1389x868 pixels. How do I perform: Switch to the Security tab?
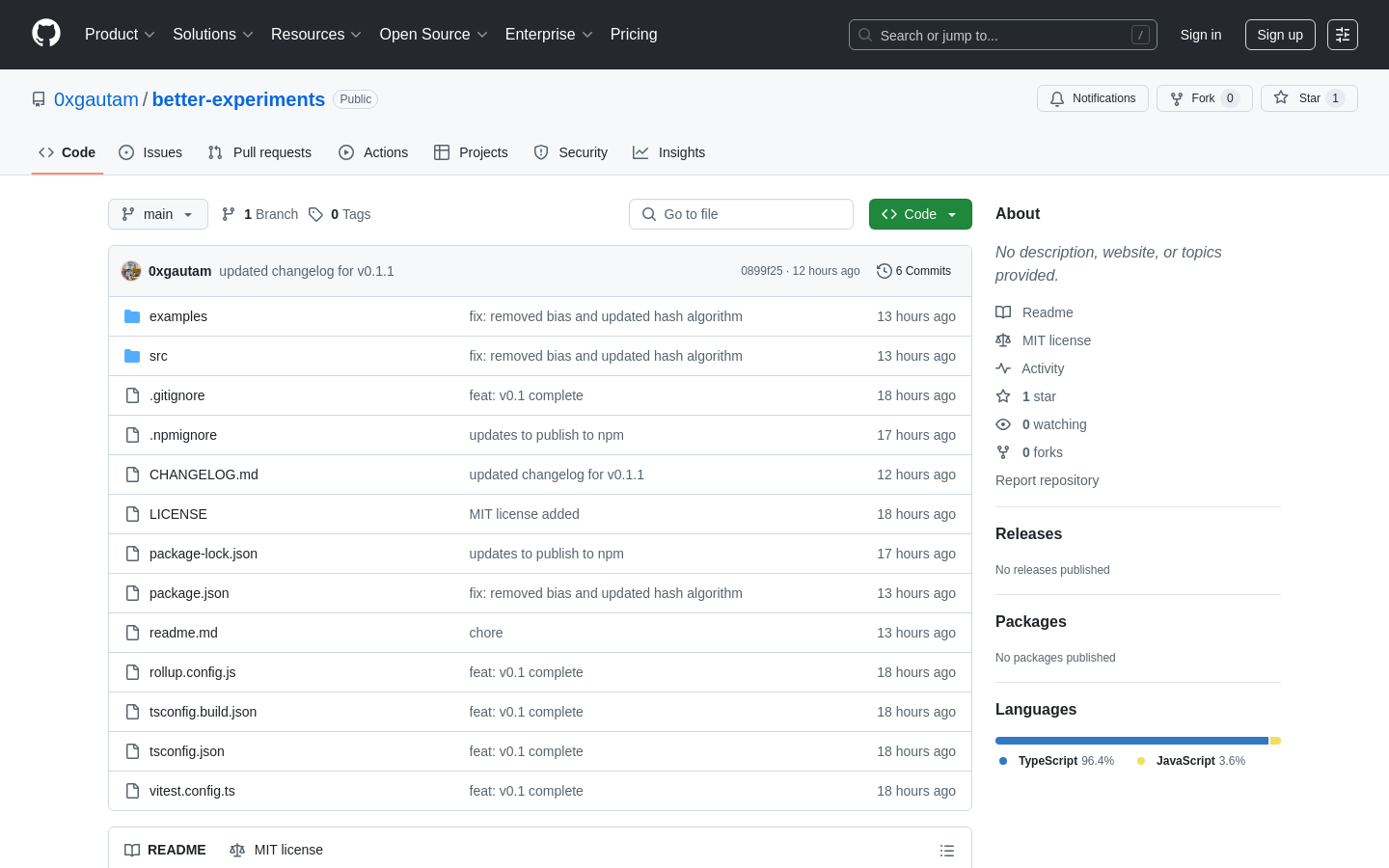(571, 152)
